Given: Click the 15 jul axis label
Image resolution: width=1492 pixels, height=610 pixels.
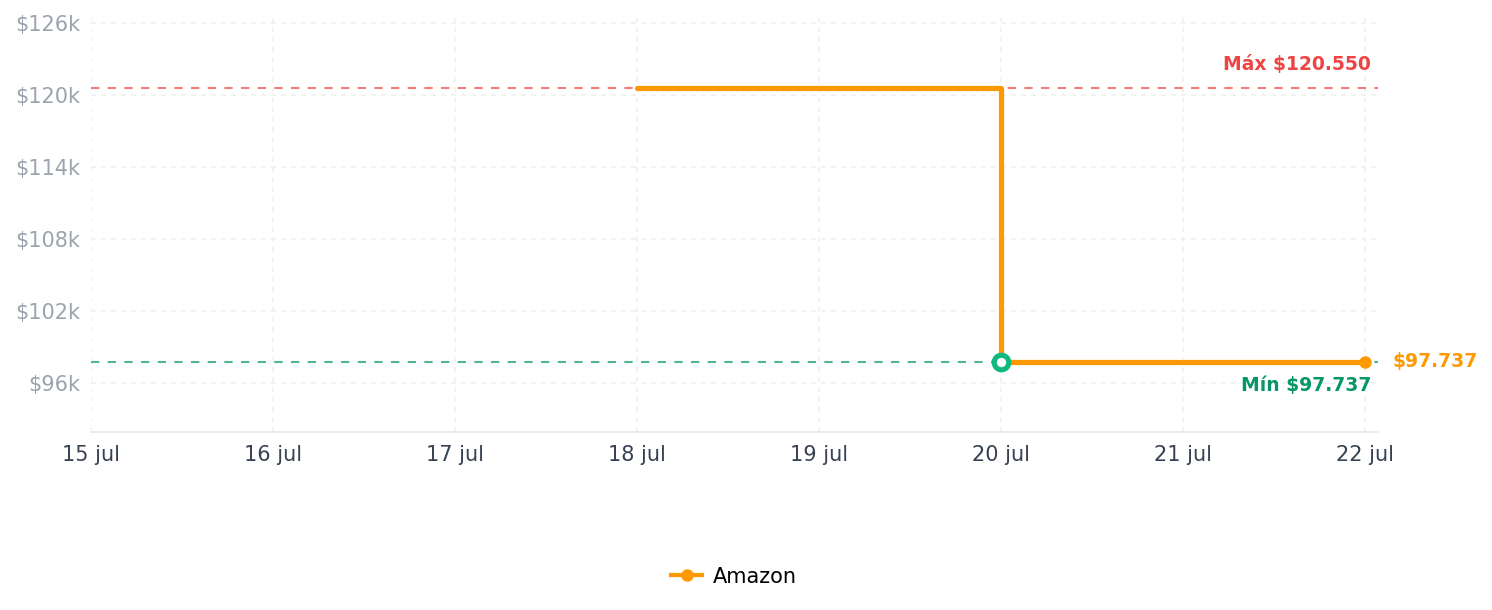Looking at the screenshot, I should 91,455.
